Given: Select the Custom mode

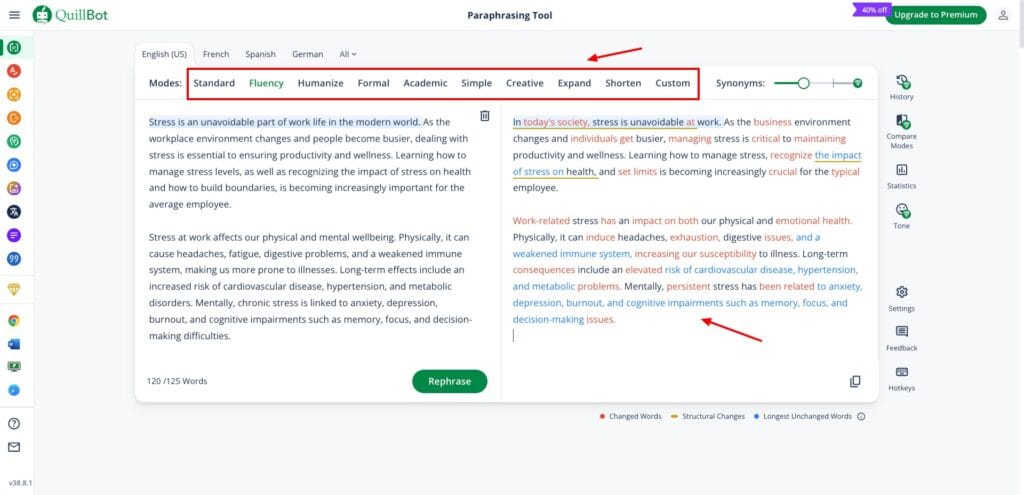Looking at the screenshot, I should point(673,83).
